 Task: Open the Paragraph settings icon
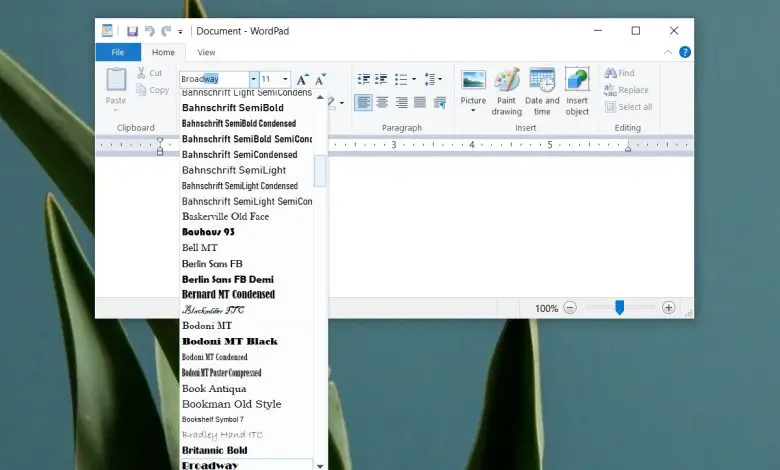440,102
